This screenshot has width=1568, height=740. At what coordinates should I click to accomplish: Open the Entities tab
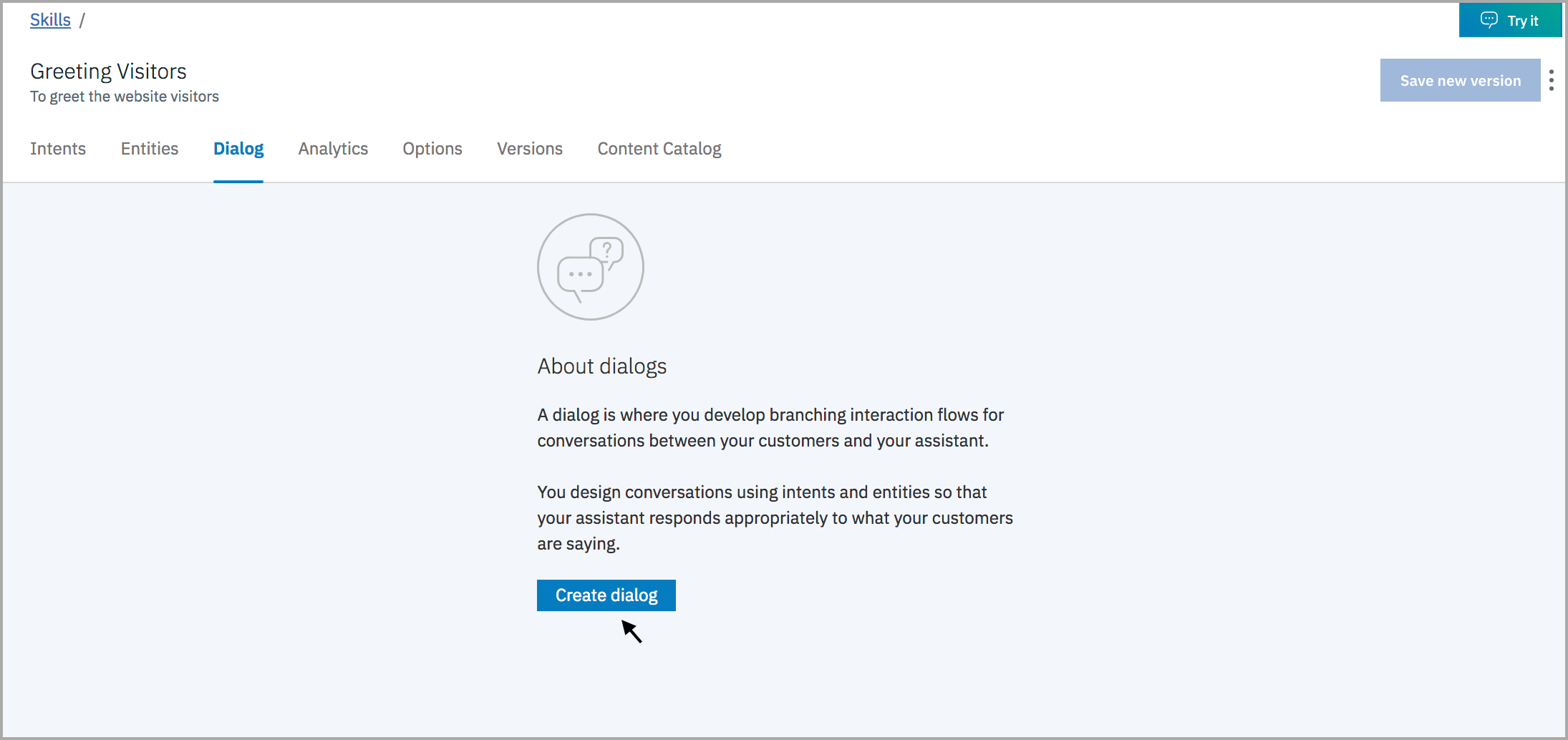click(149, 149)
